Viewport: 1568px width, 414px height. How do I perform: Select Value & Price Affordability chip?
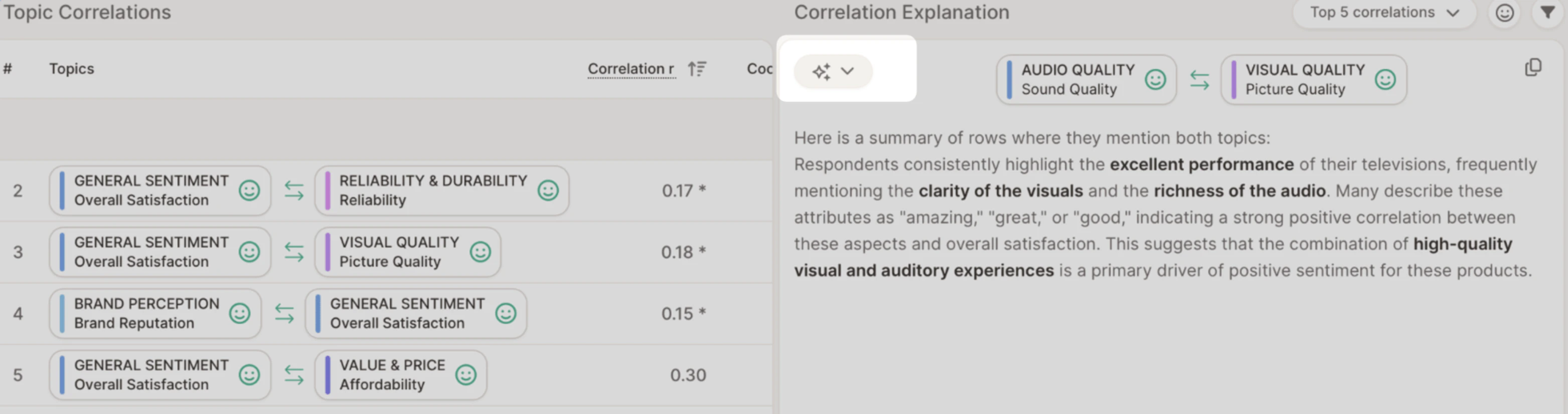point(400,375)
